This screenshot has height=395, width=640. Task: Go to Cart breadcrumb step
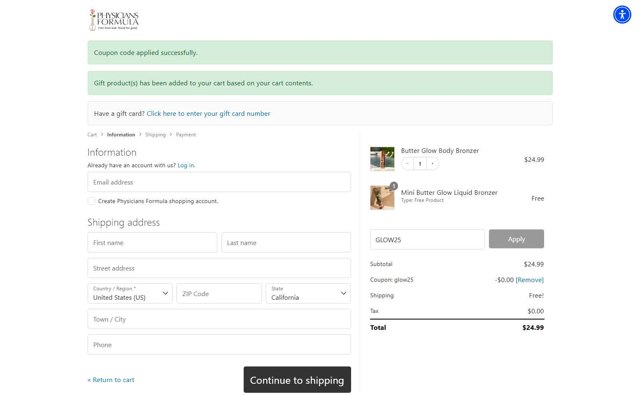(x=92, y=135)
